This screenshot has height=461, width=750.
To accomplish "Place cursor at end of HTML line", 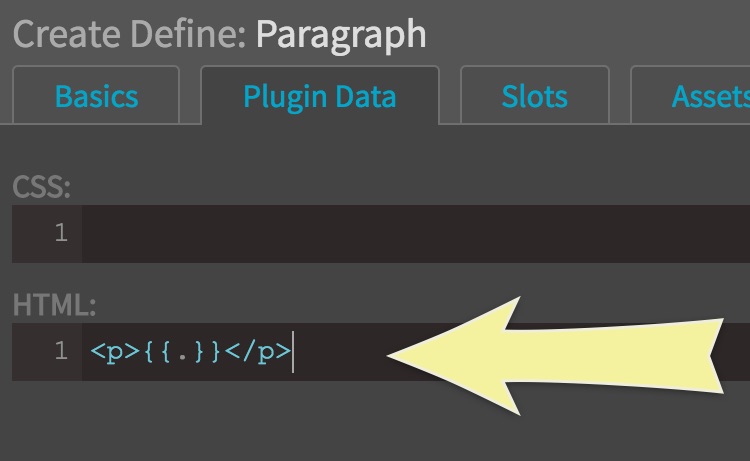I will pos(293,352).
